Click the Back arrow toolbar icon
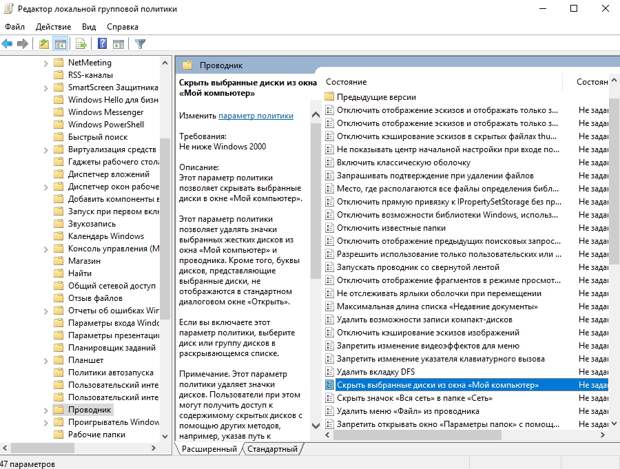 [x=7, y=43]
